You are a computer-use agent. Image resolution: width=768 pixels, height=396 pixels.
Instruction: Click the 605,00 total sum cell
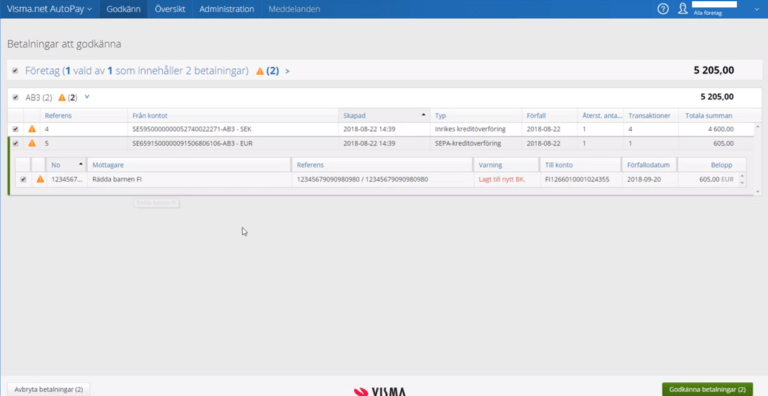723,144
